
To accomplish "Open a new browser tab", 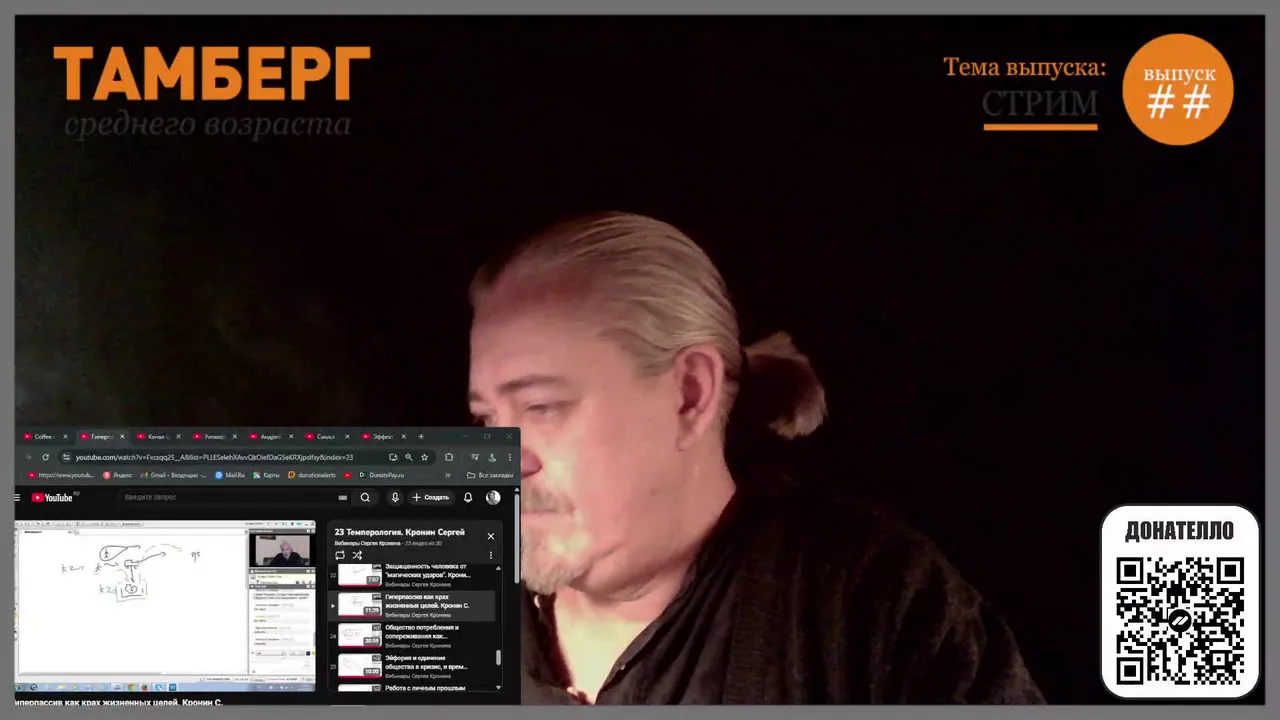I will (421, 437).
